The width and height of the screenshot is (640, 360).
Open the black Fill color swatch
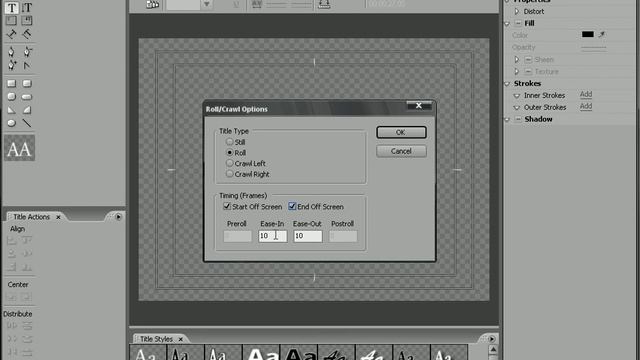(588, 34)
